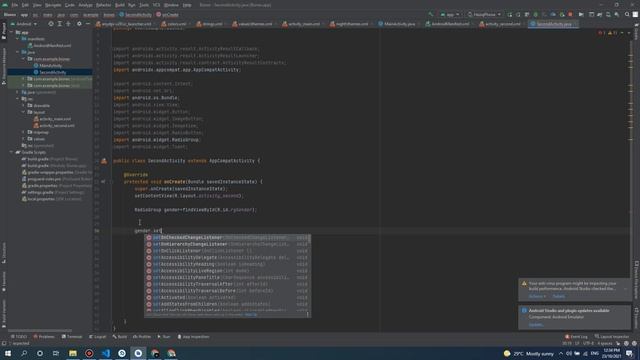Open Visual Studio Code from the taskbar
Image resolution: width=640 pixels, height=360 pixels.
tap(105, 353)
